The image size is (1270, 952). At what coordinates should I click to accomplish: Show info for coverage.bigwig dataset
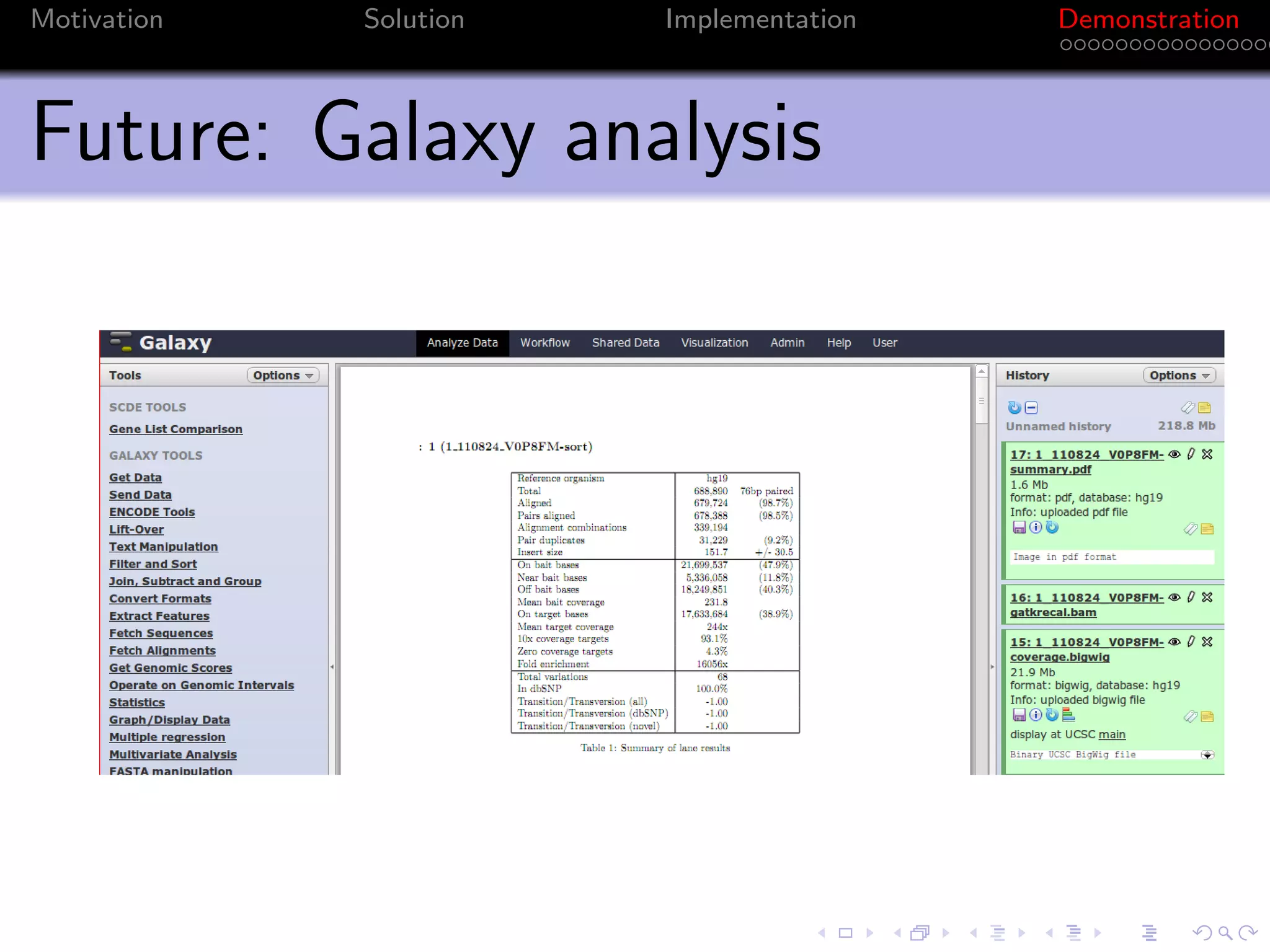click(x=1036, y=715)
